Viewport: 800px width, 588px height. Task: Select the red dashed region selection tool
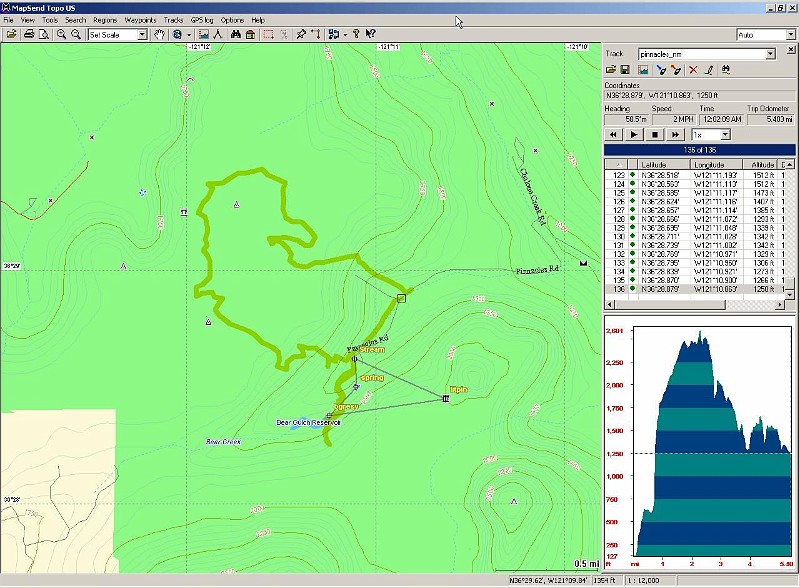(268, 34)
